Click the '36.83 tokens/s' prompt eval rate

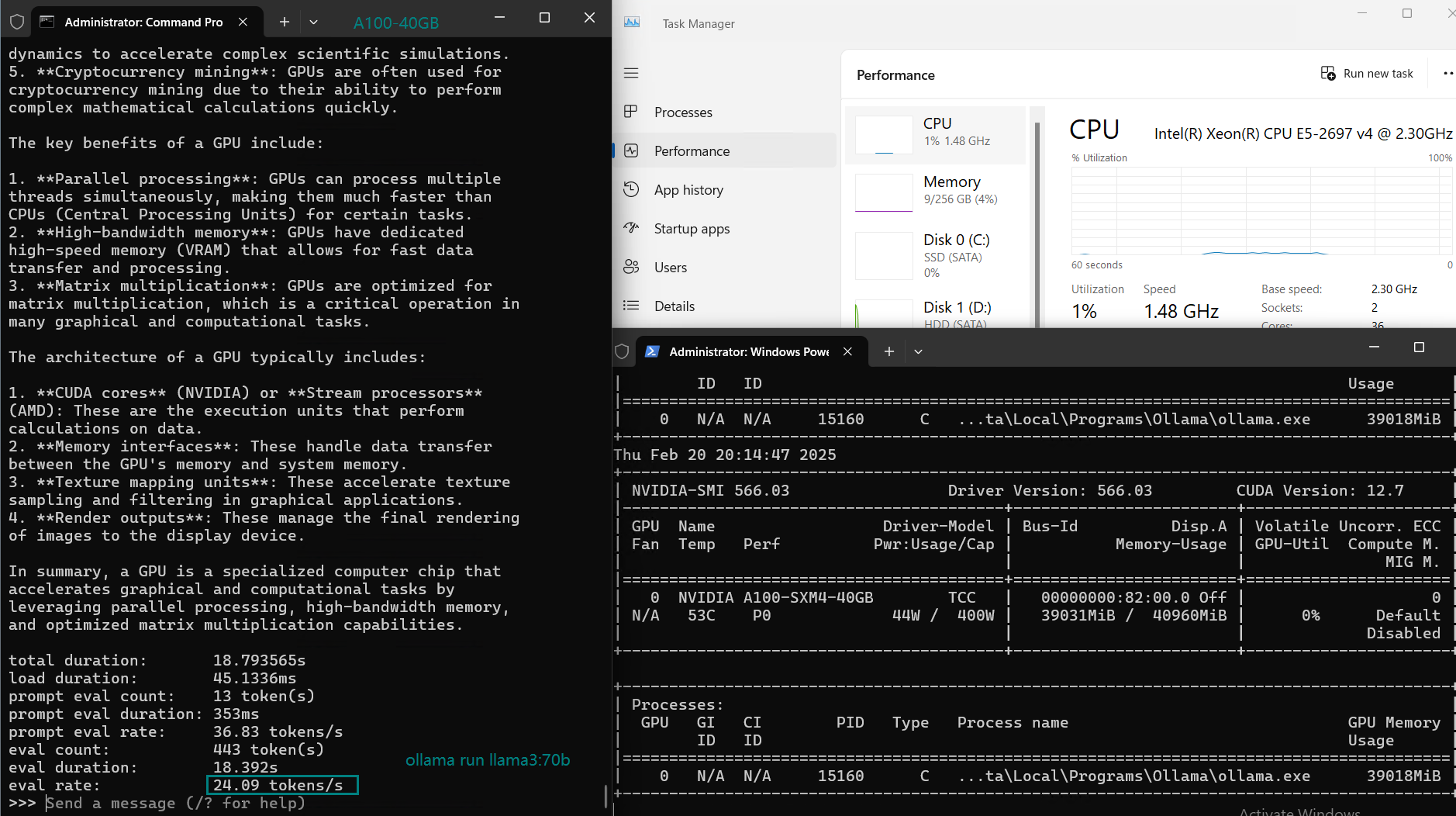[x=278, y=731]
